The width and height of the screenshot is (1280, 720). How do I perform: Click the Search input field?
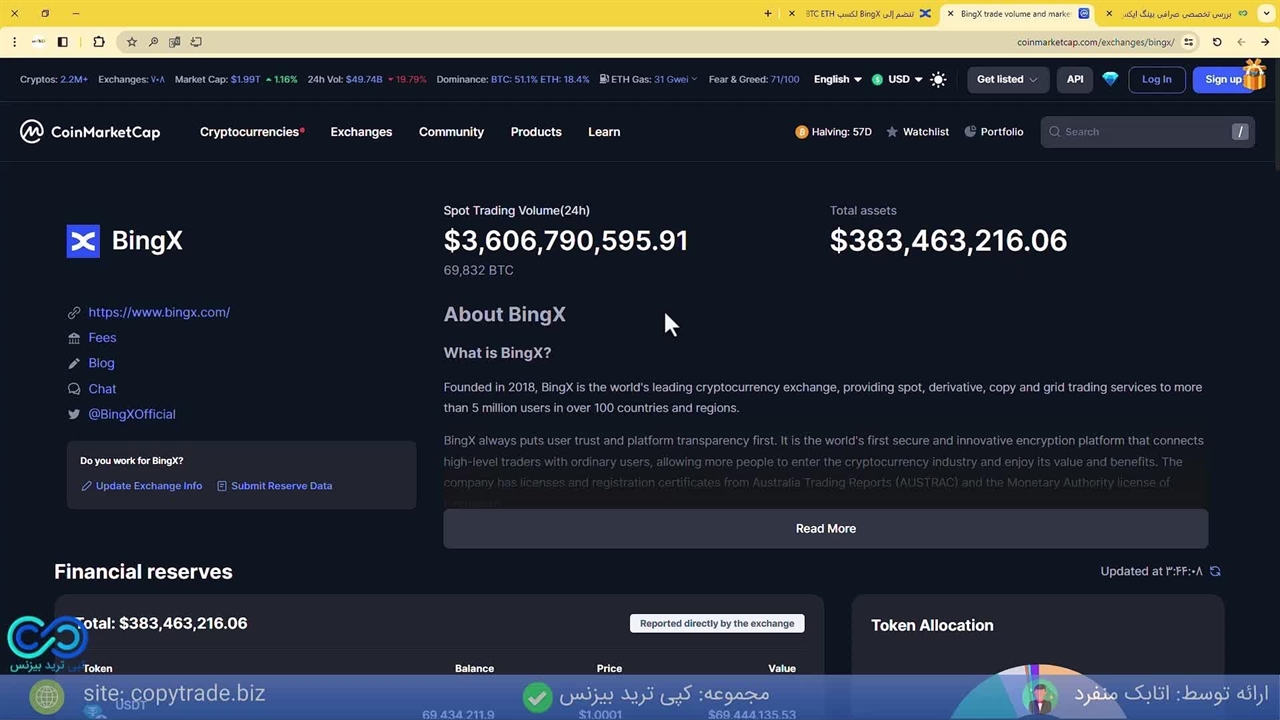(x=1140, y=132)
